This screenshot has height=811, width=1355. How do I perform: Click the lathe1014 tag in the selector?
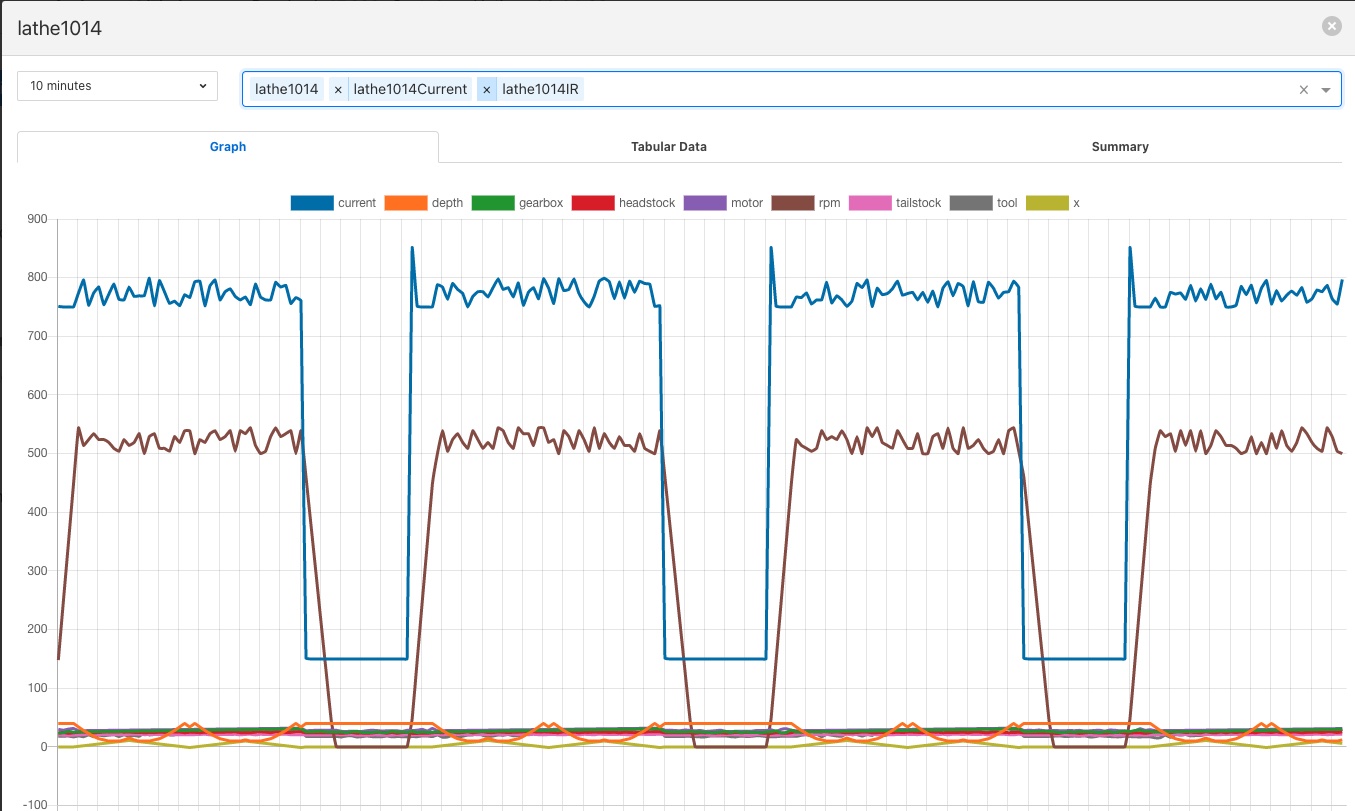(x=287, y=89)
